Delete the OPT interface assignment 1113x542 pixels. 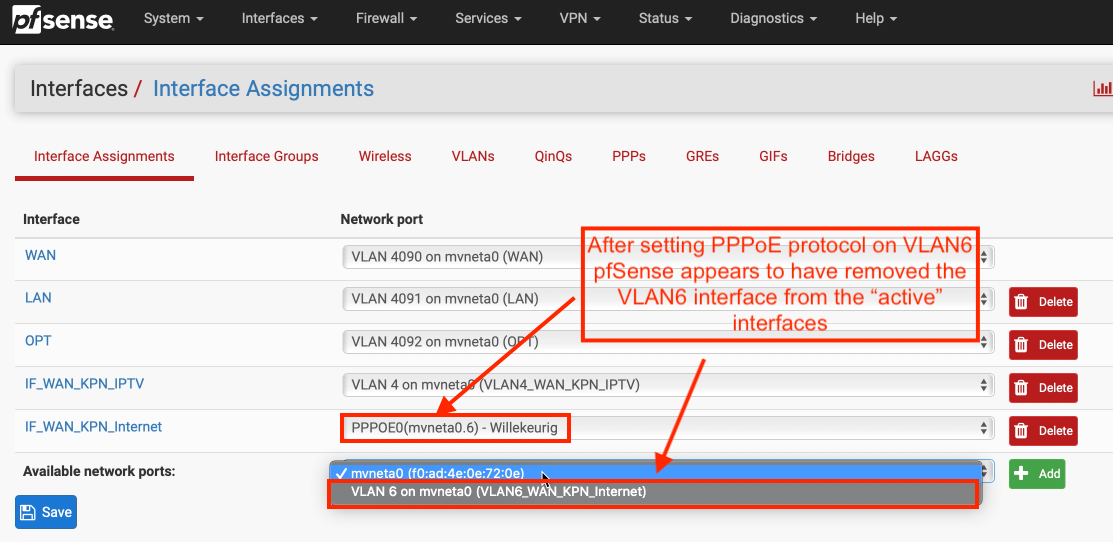click(x=1043, y=345)
